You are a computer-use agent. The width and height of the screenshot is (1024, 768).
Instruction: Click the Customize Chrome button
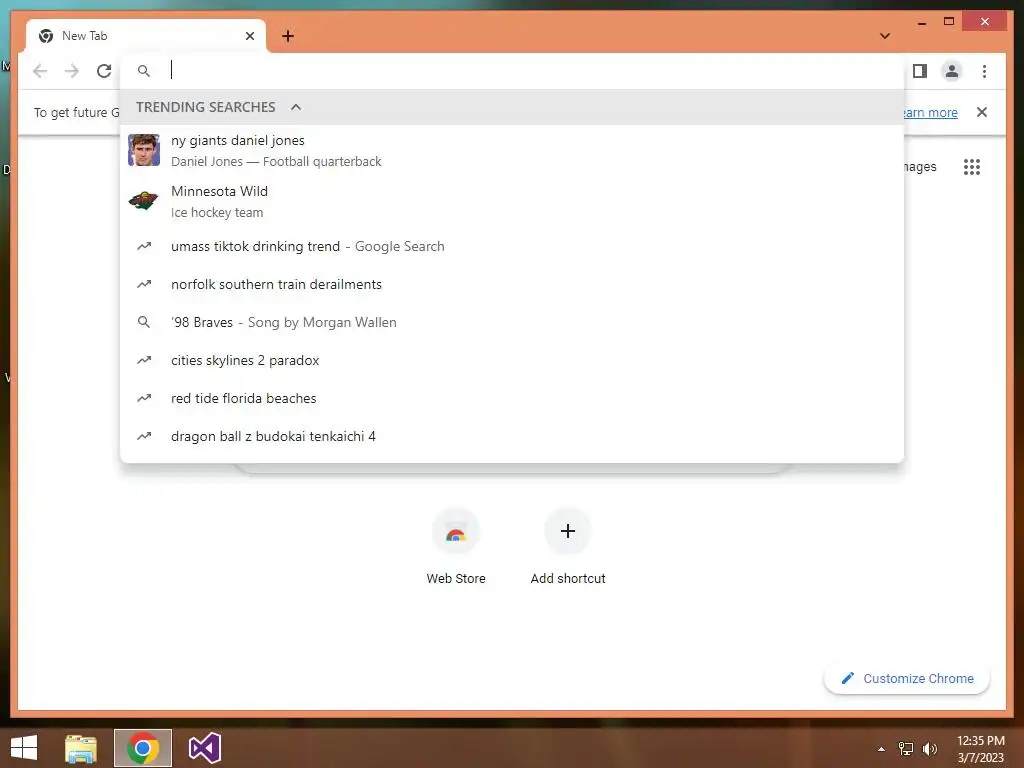[907, 679]
